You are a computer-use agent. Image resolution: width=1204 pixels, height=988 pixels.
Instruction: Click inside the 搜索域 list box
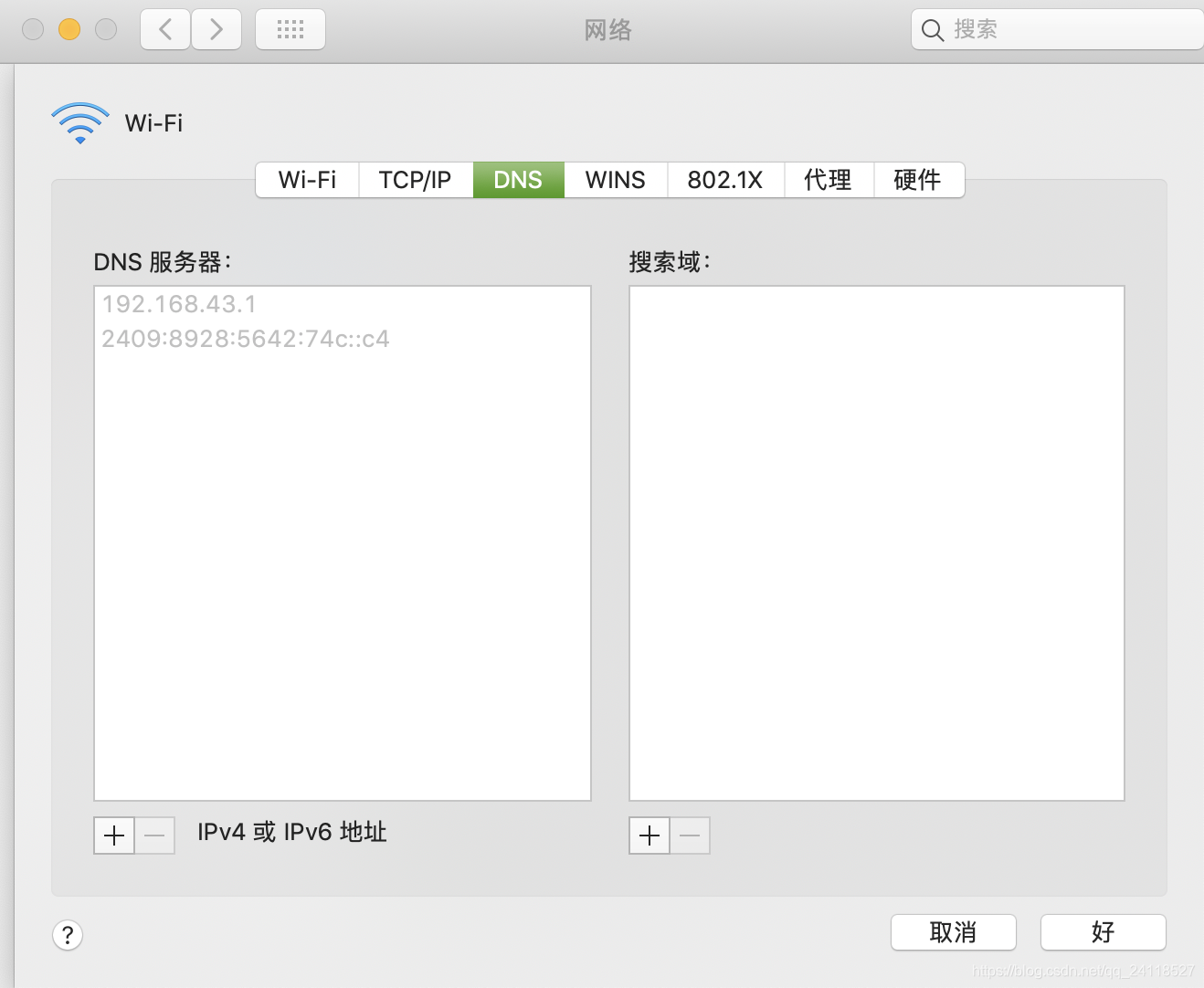coord(877,543)
